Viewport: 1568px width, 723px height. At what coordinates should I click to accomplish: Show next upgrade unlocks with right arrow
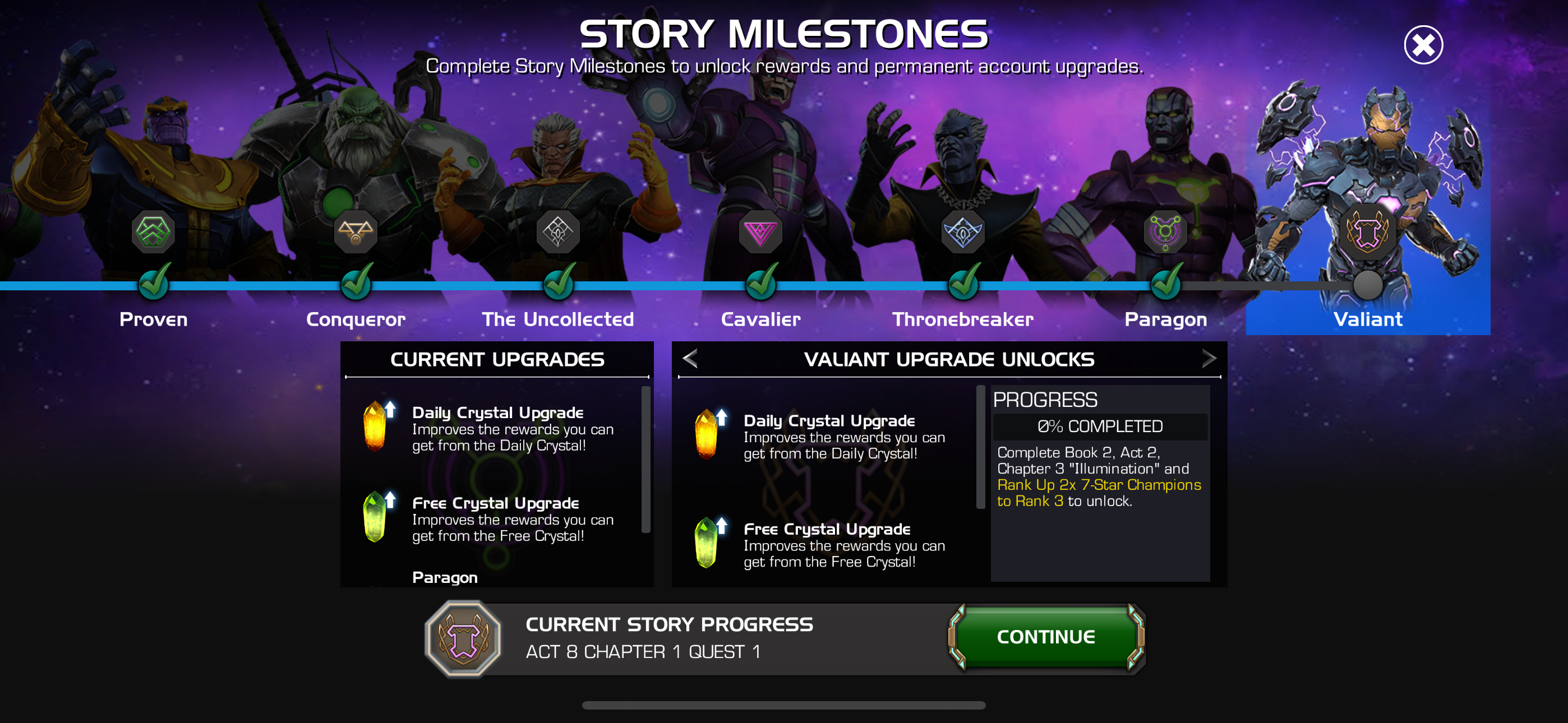(x=1209, y=359)
